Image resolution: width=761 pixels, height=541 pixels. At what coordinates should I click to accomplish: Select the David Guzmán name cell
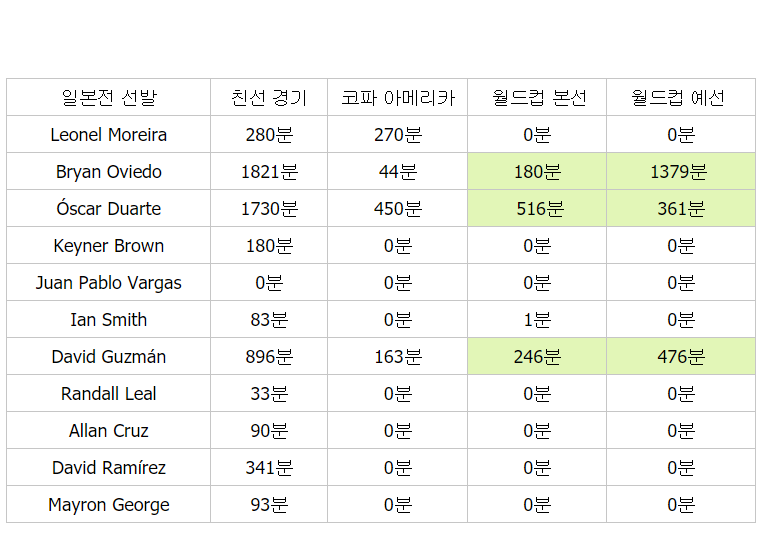coord(109,357)
